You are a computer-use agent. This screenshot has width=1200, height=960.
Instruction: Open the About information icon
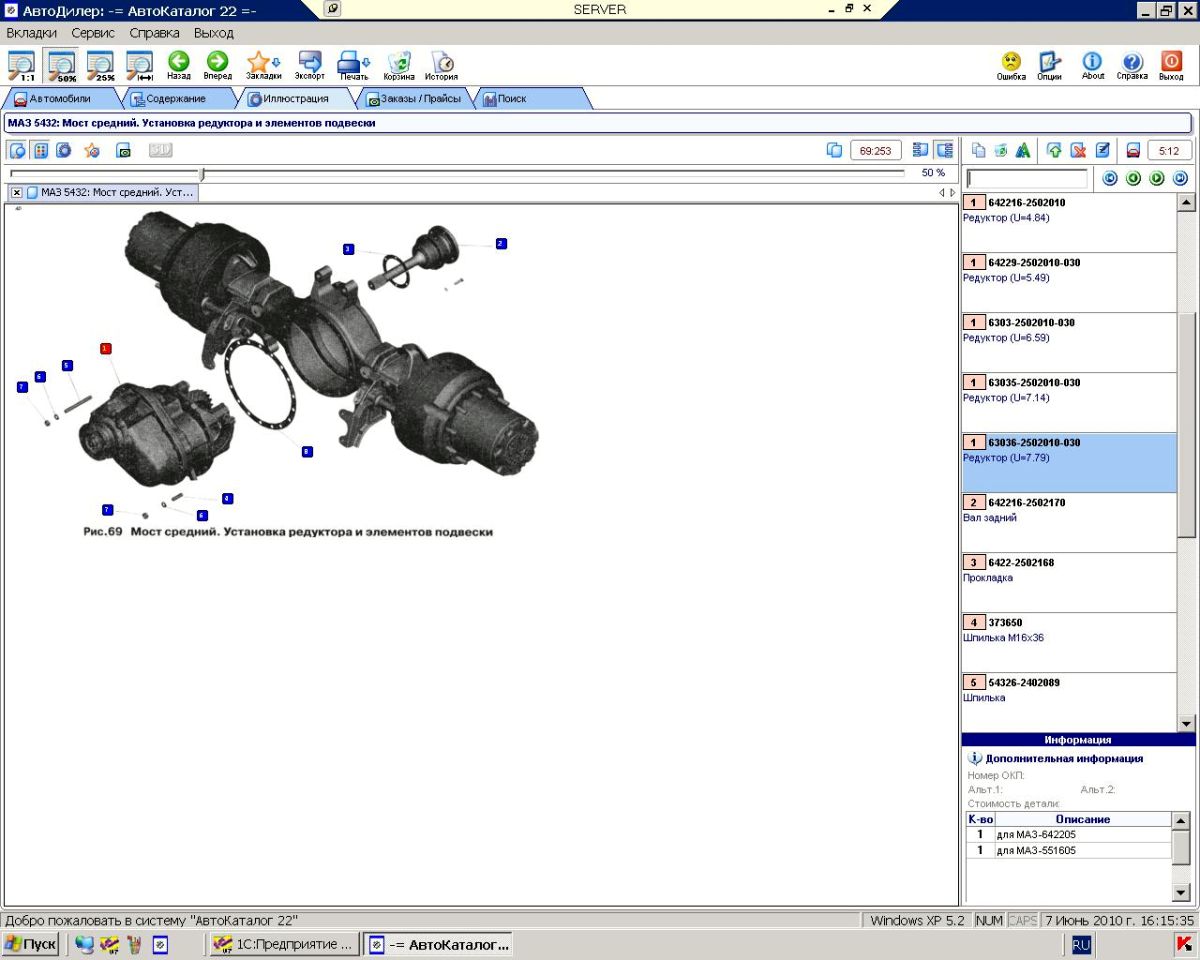pos(1093,66)
